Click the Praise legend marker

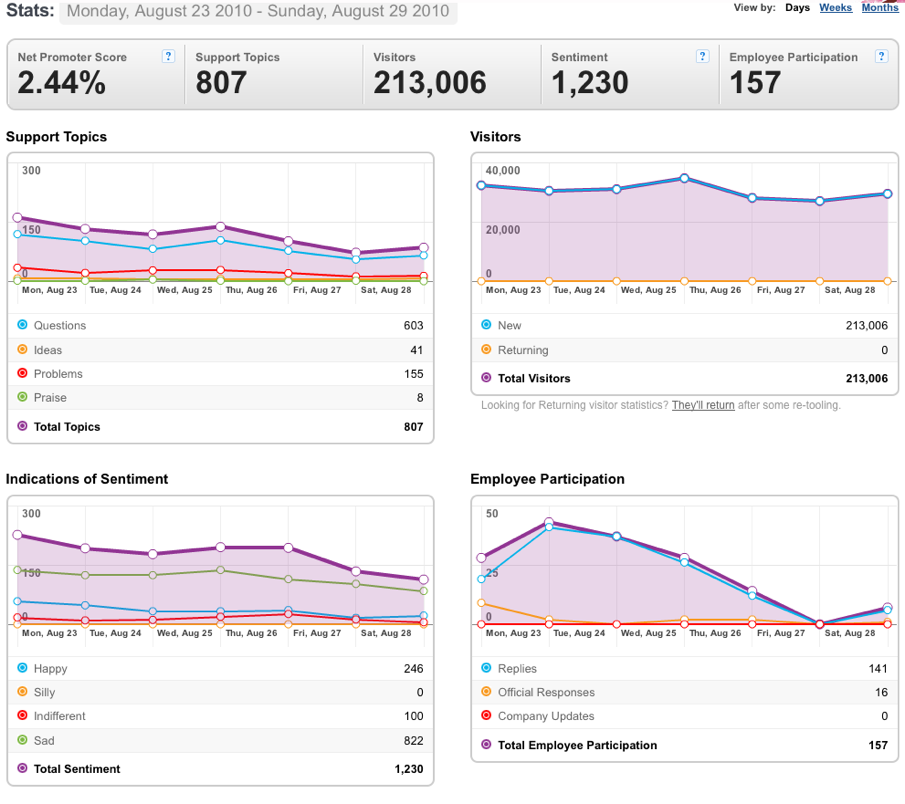(x=23, y=397)
